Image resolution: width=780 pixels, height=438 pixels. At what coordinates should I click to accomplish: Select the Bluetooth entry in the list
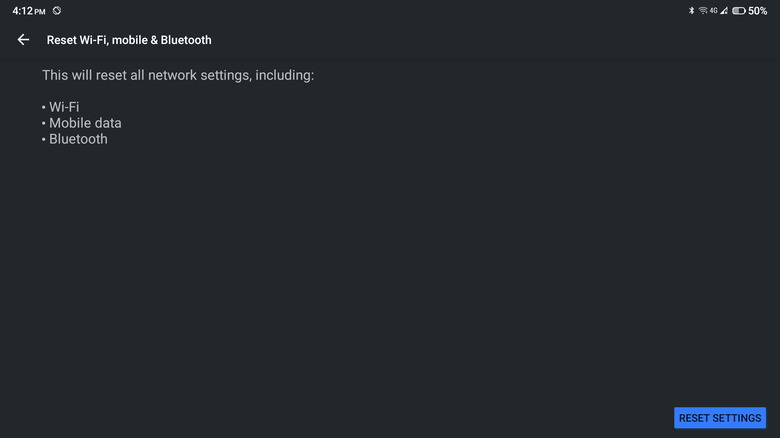coord(78,139)
